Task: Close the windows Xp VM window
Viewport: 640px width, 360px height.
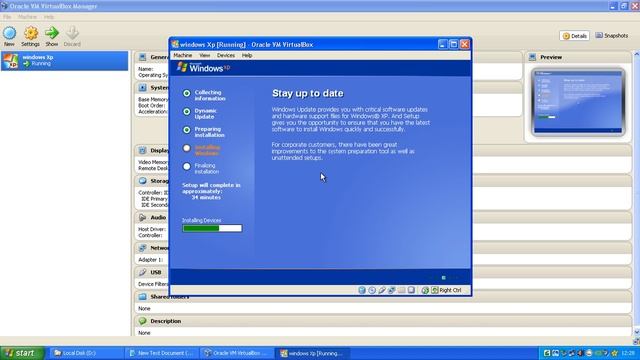Action: [464, 44]
